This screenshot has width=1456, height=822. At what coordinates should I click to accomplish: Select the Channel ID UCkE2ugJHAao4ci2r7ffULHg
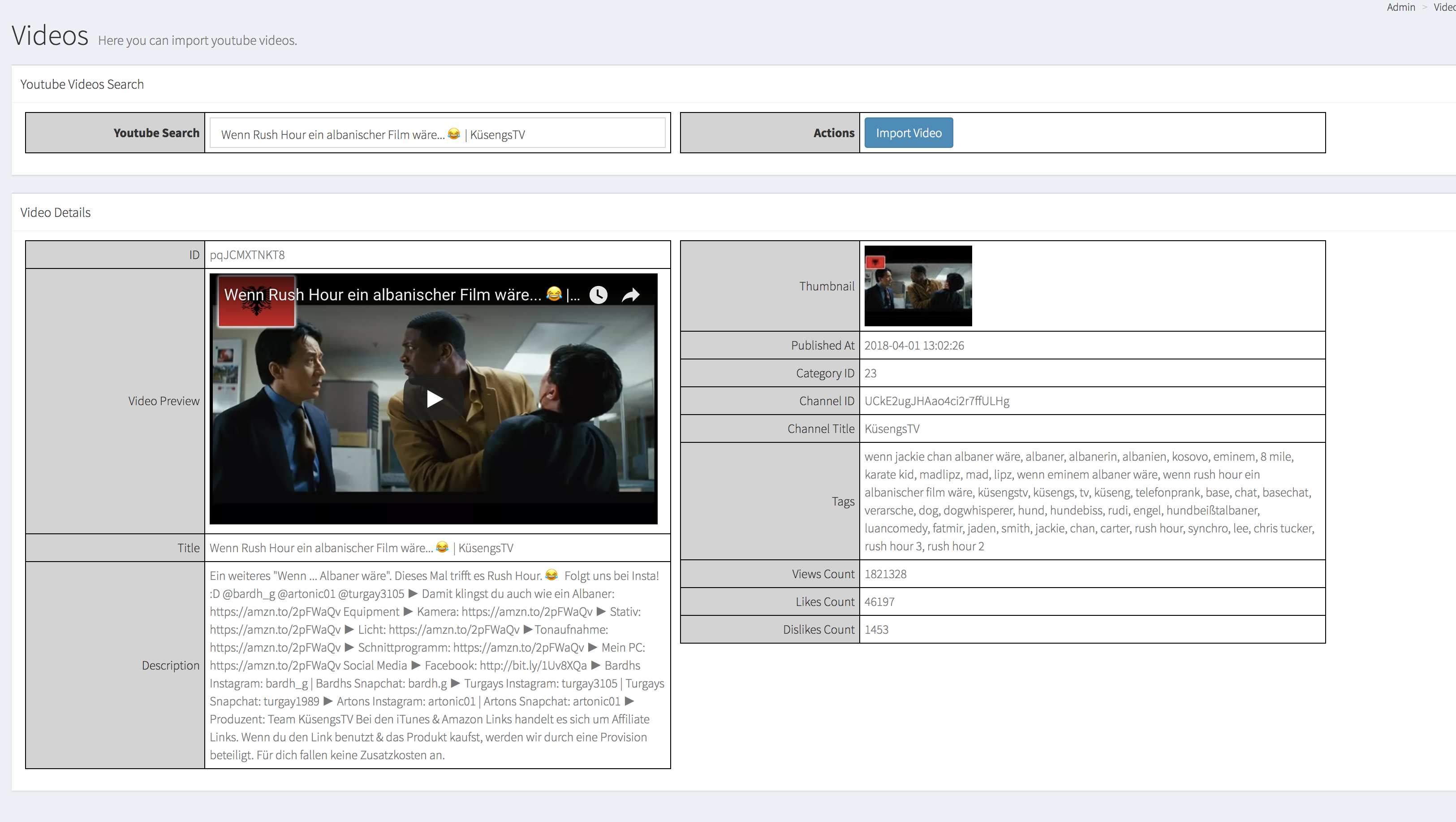click(x=937, y=401)
